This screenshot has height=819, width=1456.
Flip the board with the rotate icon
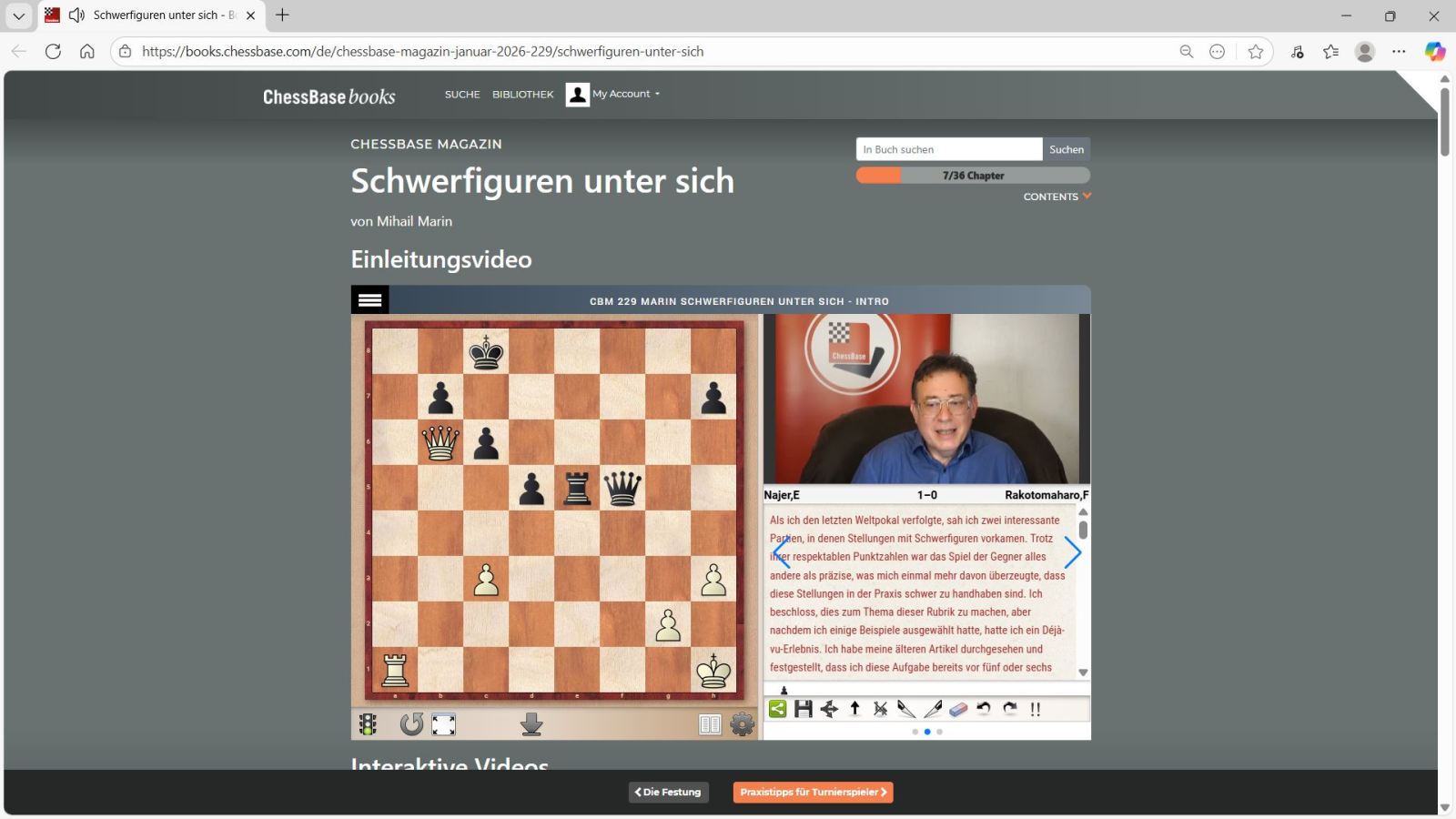click(x=411, y=724)
